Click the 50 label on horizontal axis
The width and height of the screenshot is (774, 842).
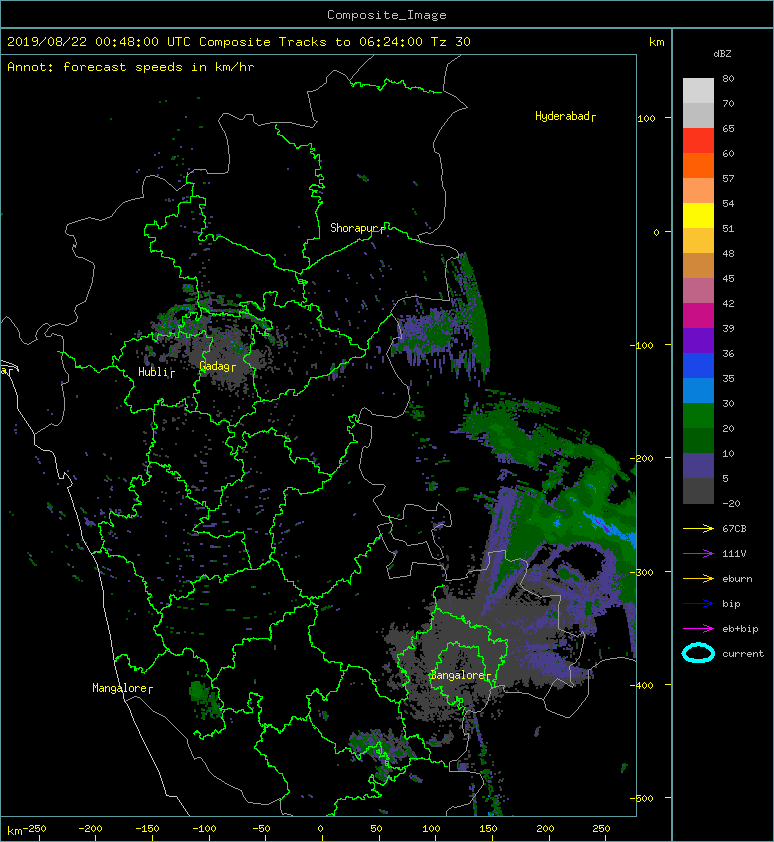click(377, 829)
